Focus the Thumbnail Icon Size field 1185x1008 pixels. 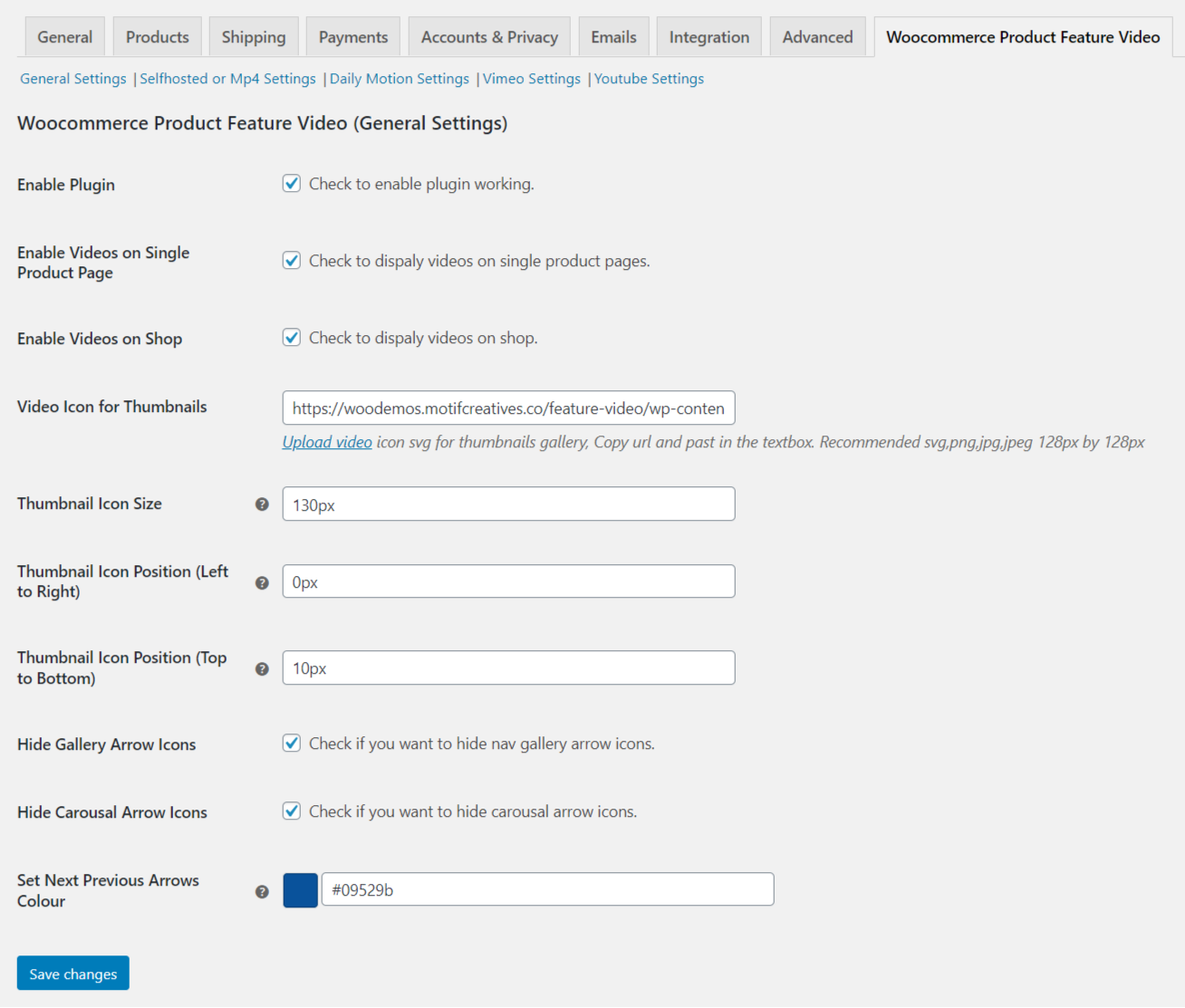tap(508, 504)
